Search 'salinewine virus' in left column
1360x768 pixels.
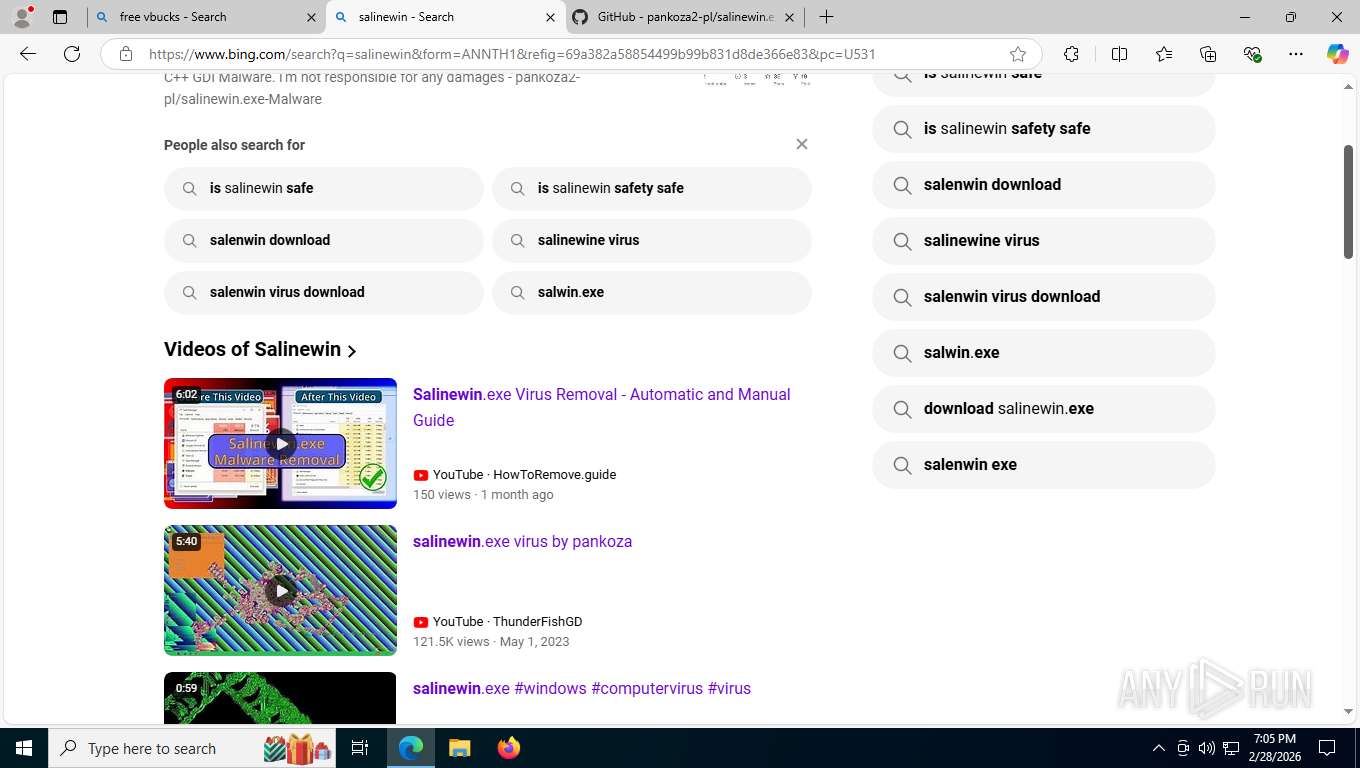click(x=651, y=240)
